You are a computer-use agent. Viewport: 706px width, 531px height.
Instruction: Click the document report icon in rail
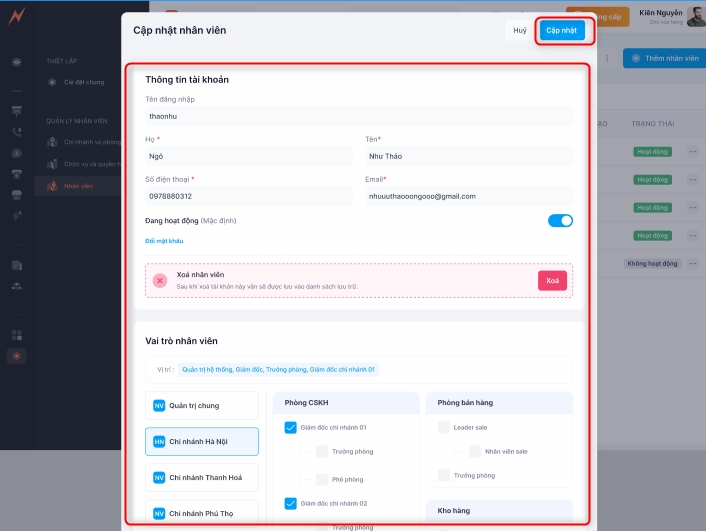point(17,265)
